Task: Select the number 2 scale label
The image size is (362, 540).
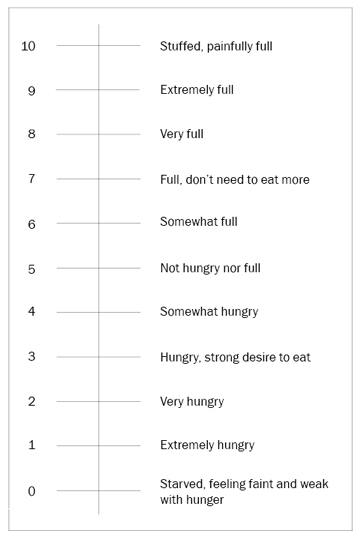Action: pyautogui.click(x=31, y=401)
